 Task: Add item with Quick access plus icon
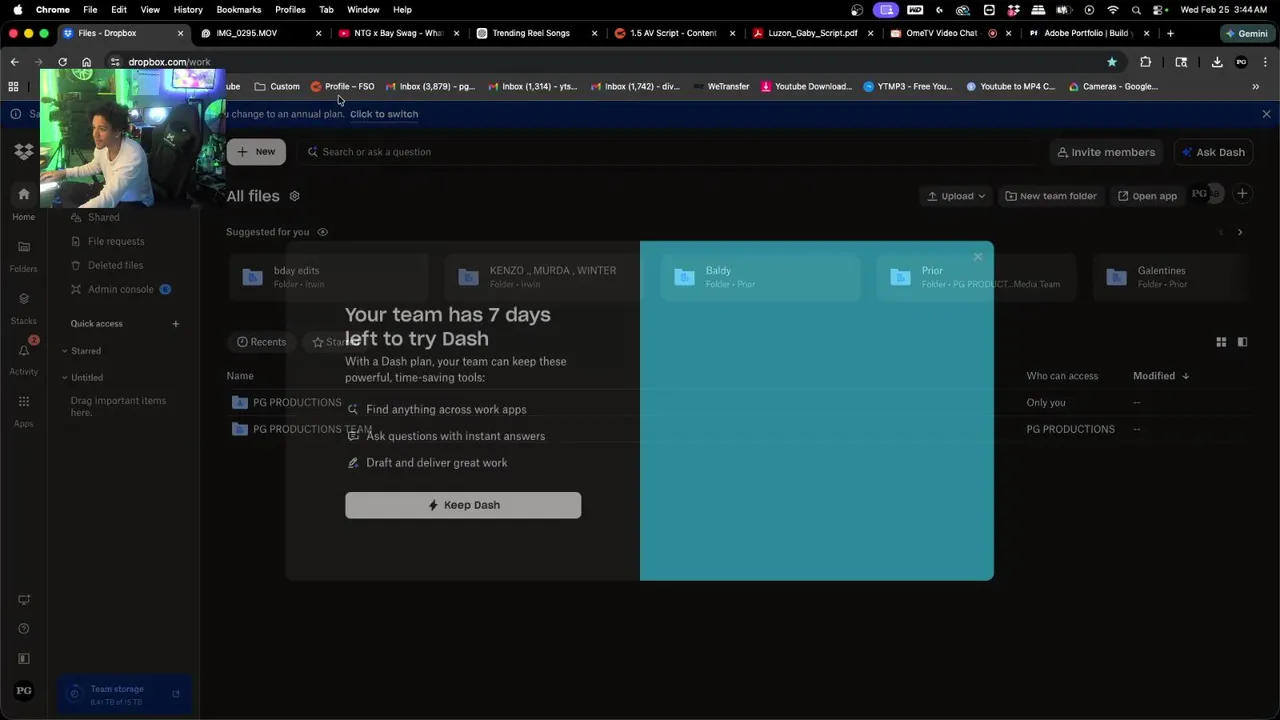pyautogui.click(x=176, y=323)
